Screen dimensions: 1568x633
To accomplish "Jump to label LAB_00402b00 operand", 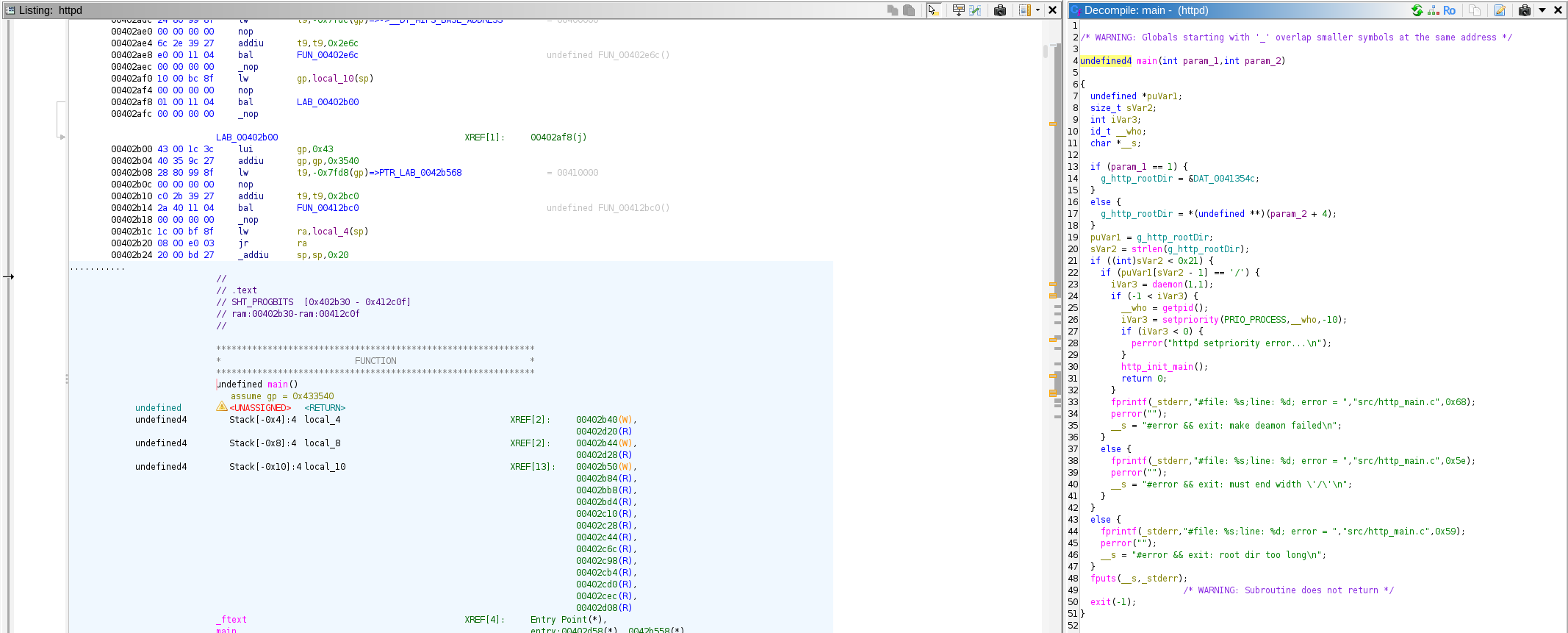I will [x=327, y=102].
